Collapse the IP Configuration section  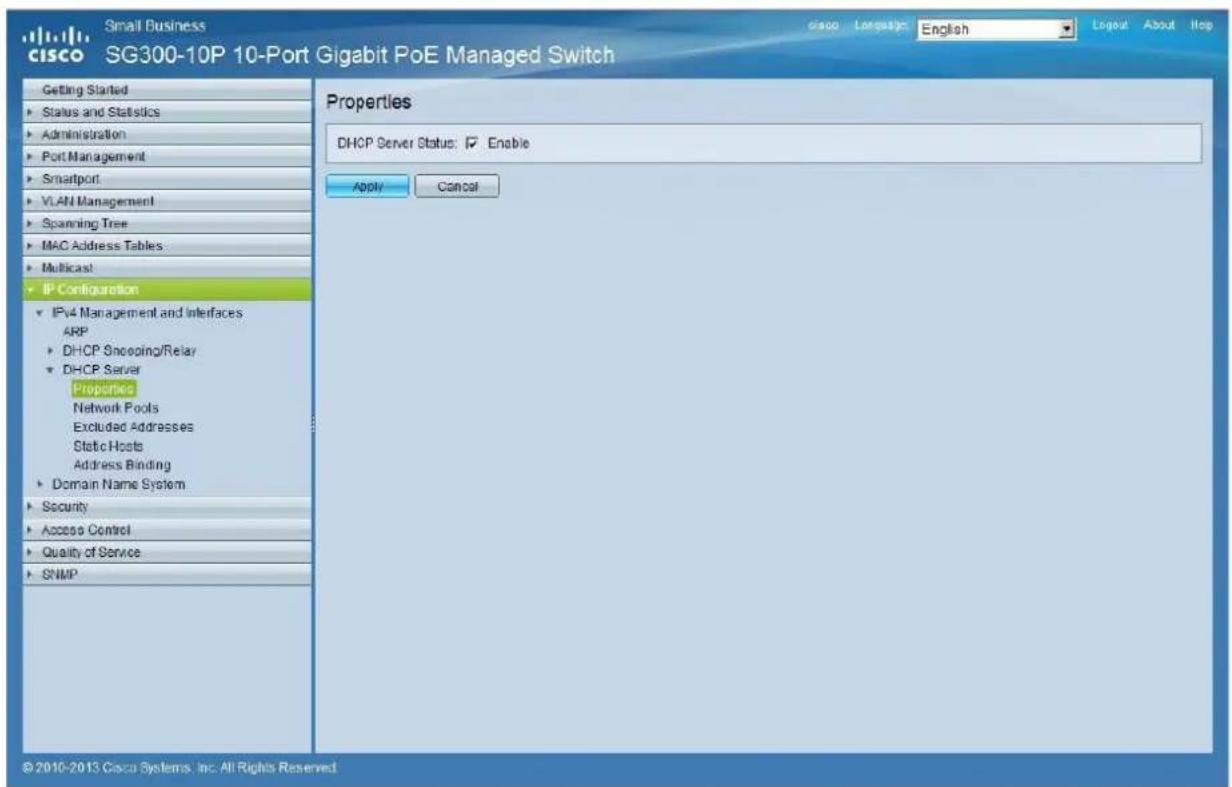[167, 291]
